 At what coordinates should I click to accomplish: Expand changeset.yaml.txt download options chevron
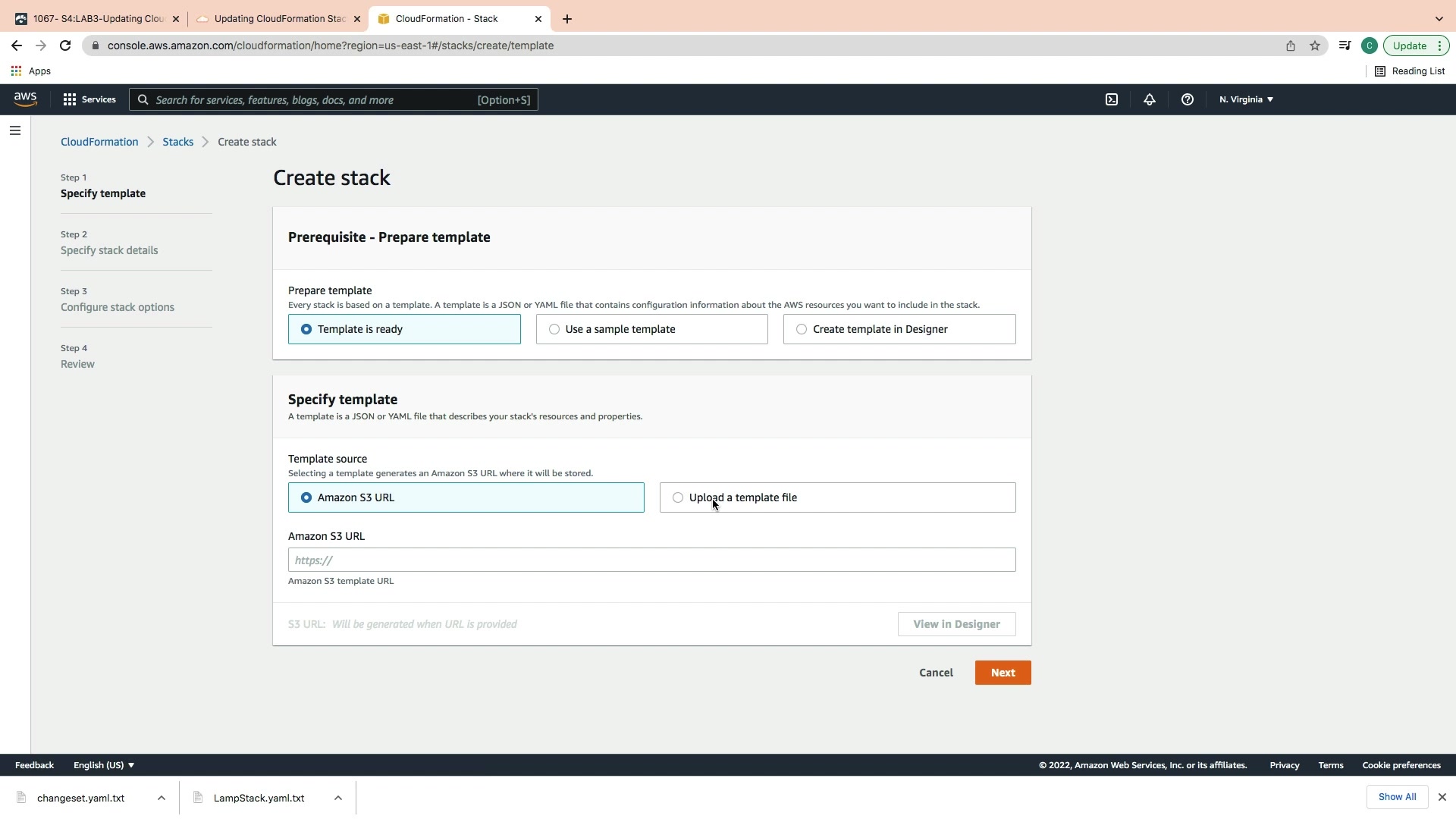click(x=162, y=798)
